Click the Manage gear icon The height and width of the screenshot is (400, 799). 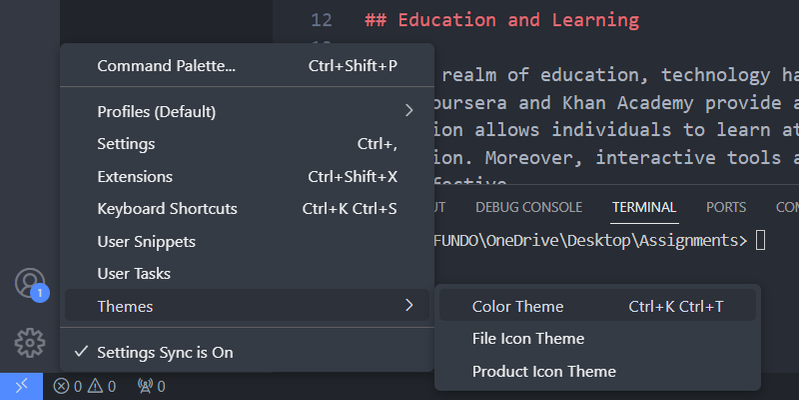(30, 343)
